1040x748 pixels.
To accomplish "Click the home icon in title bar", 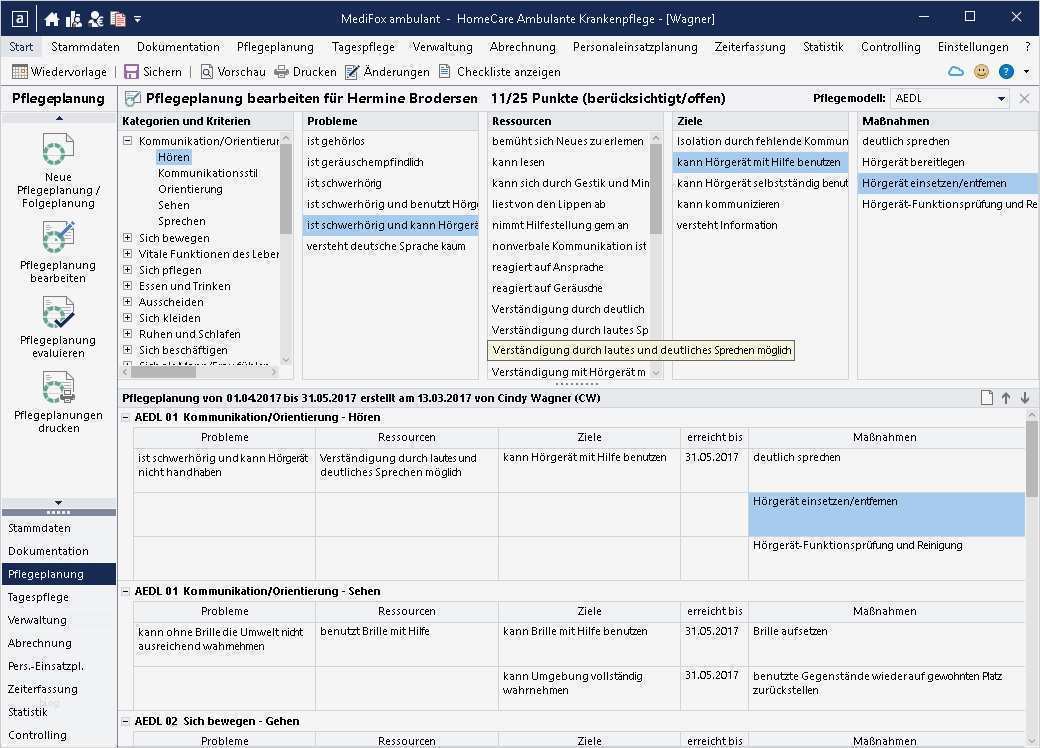I will (x=52, y=19).
